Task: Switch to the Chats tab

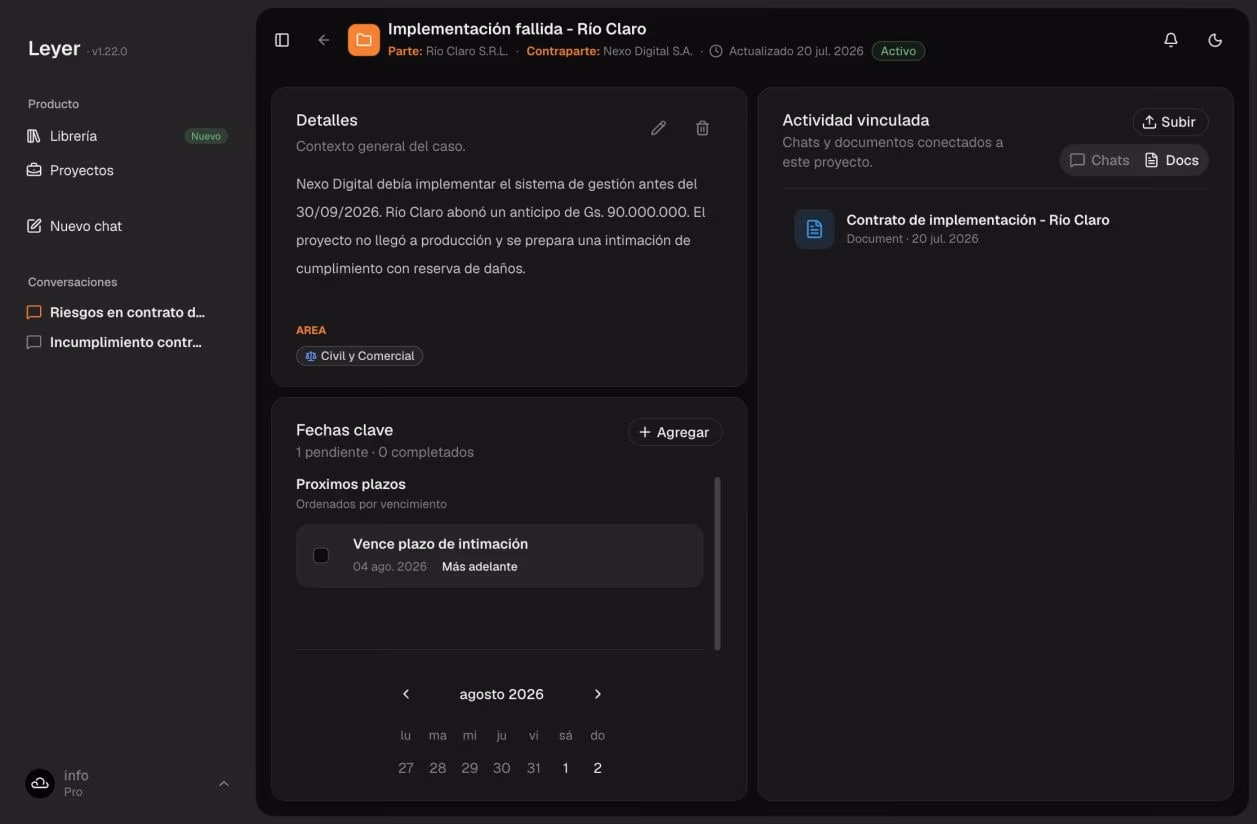Action: [x=1099, y=160]
